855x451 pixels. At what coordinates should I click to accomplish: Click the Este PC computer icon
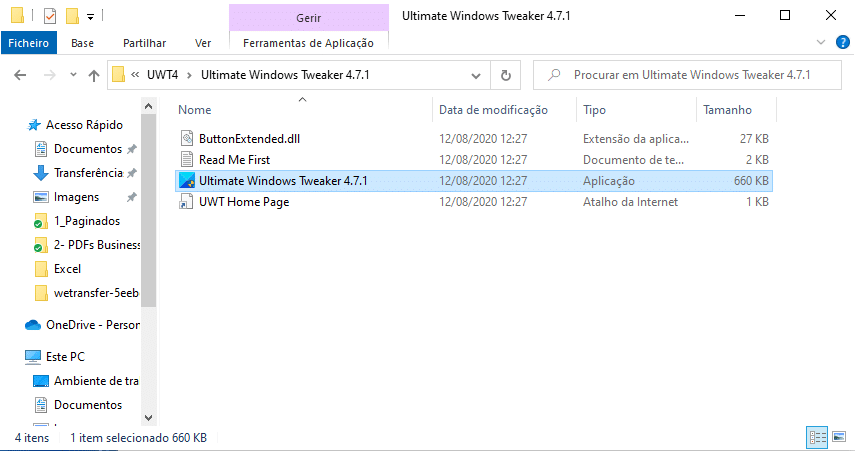pyautogui.click(x=33, y=357)
